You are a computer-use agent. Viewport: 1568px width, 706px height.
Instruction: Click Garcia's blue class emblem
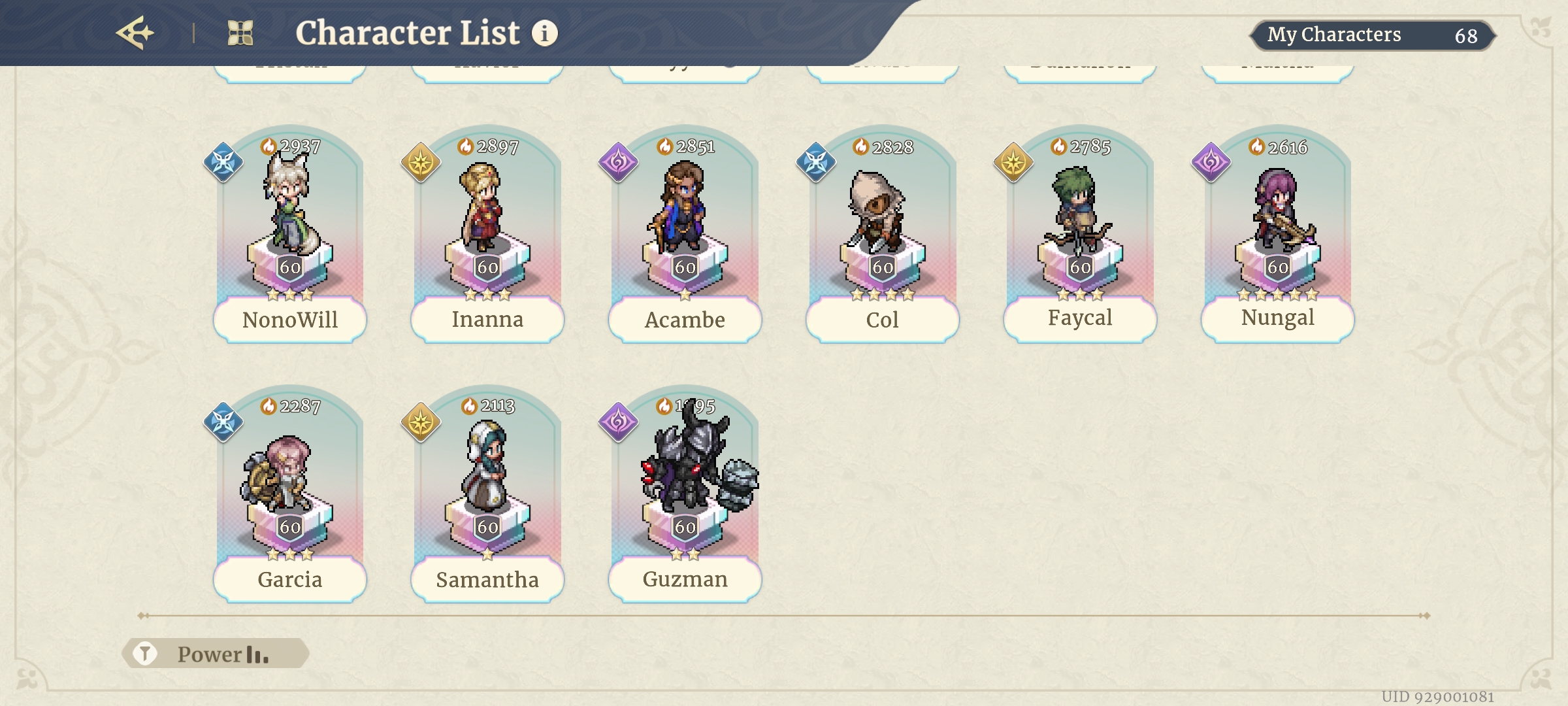coord(223,422)
